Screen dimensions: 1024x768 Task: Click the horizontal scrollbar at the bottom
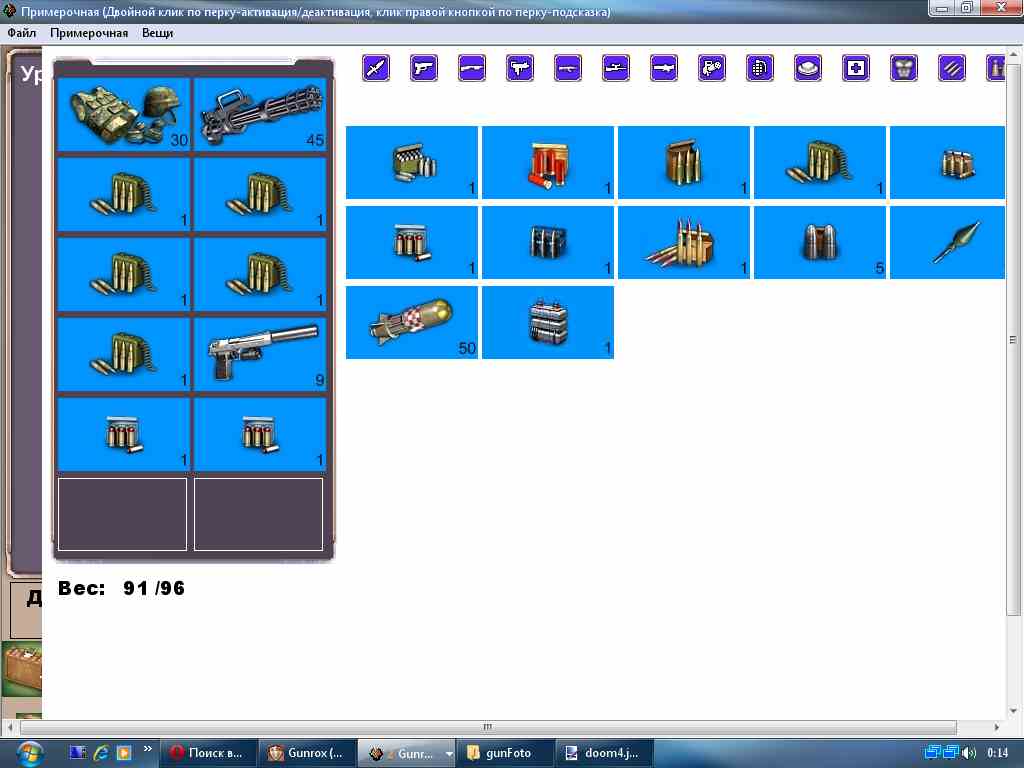coord(487,727)
